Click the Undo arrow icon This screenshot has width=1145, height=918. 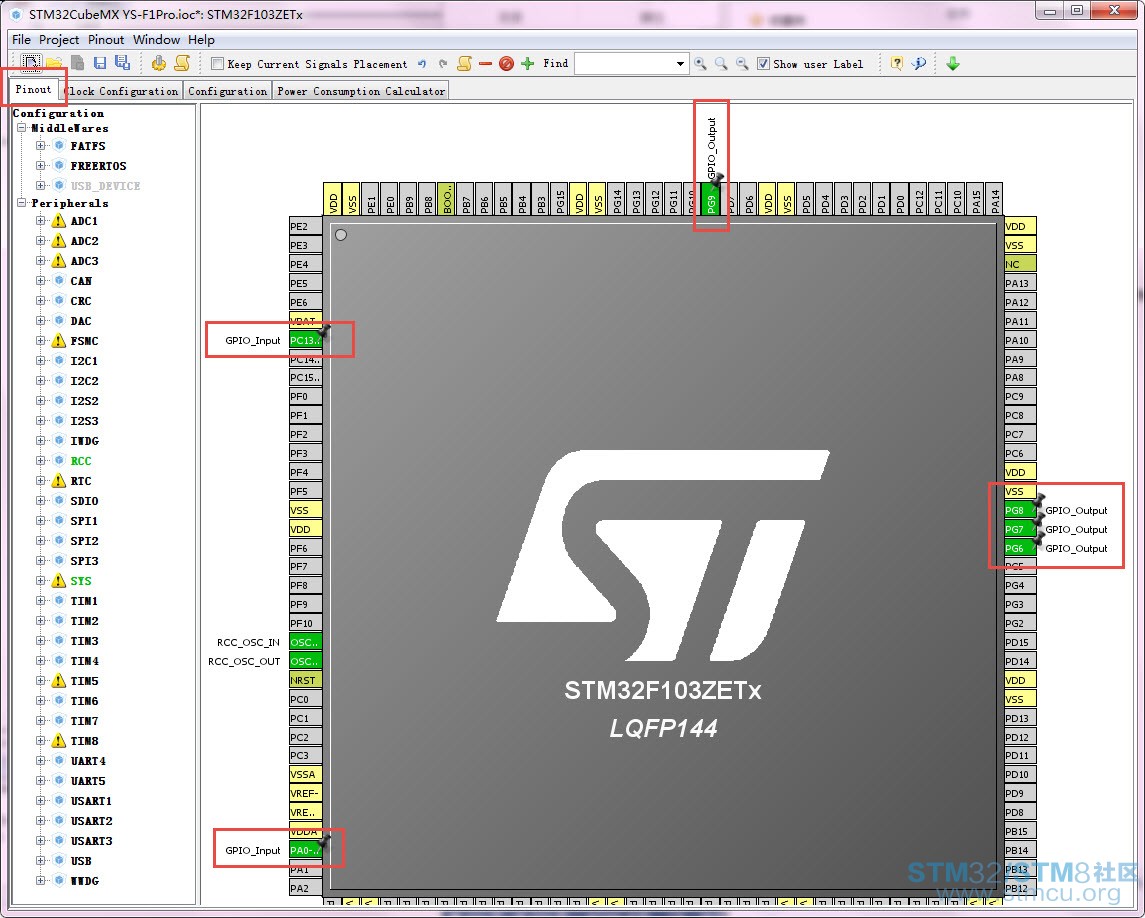(x=421, y=64)
